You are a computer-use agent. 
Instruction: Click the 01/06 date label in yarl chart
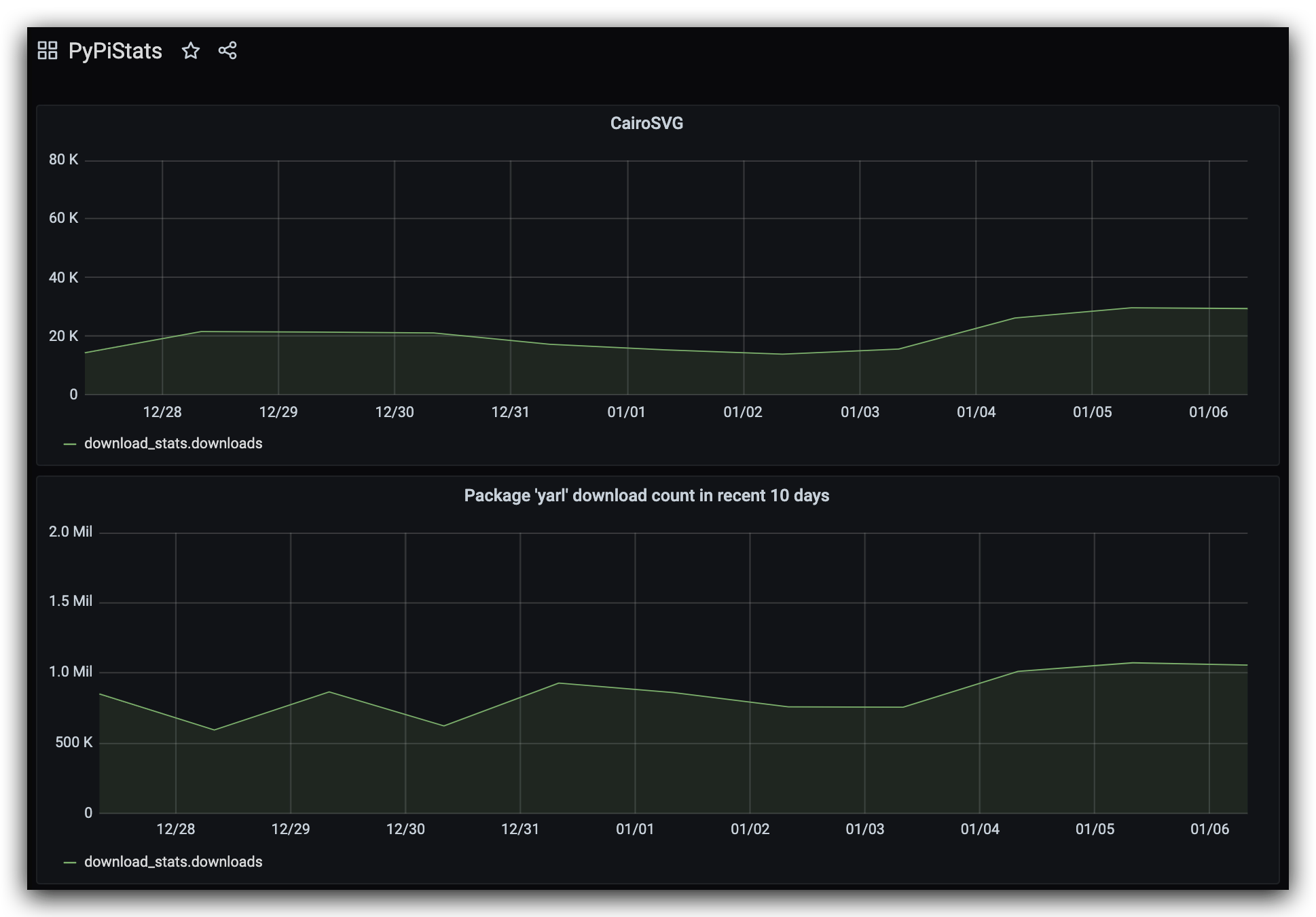[x=1209, y=829]
